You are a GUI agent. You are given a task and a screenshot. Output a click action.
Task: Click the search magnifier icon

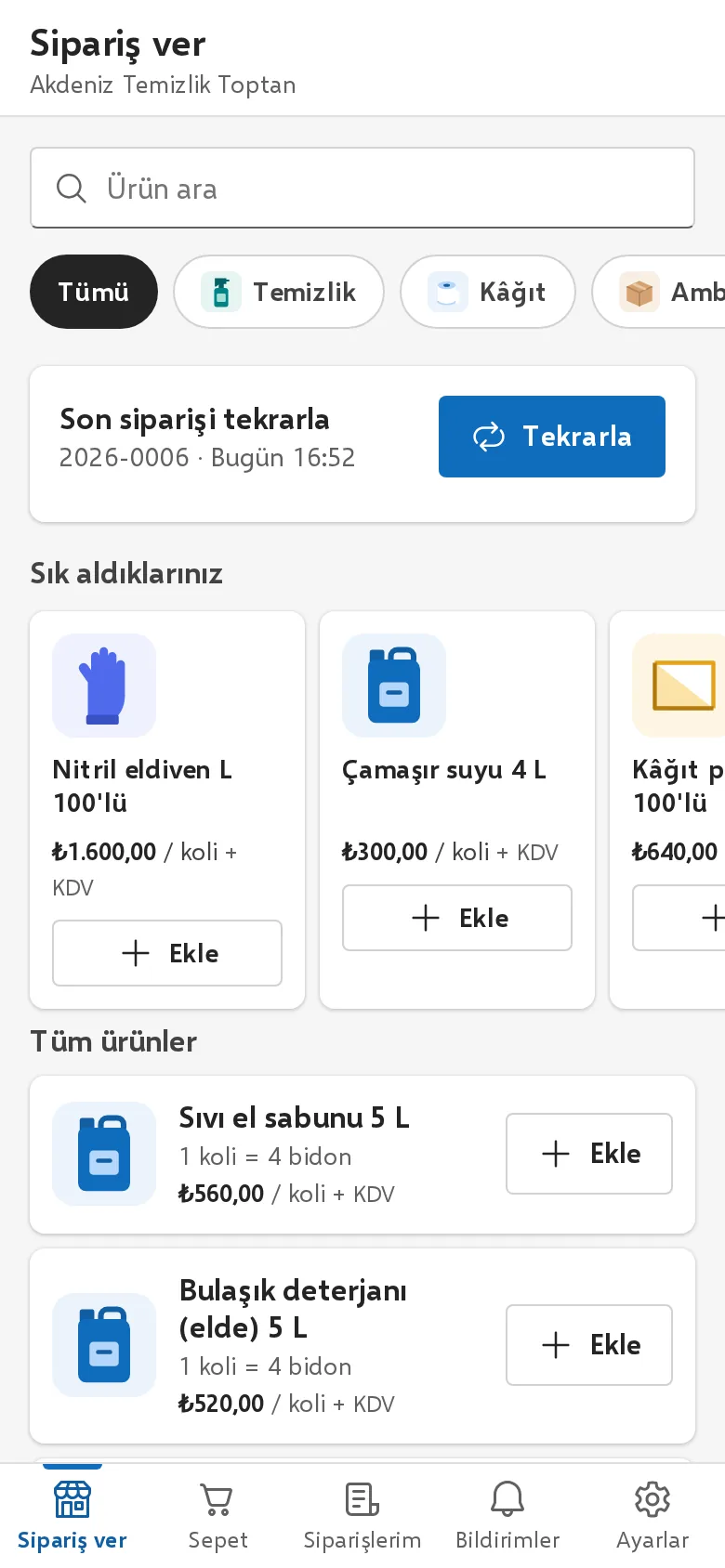(72, 189)
